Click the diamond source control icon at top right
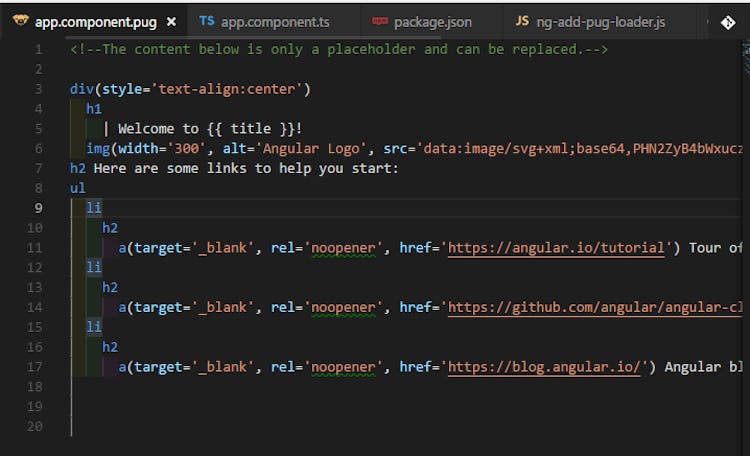This screenshot has width=750, height=456. 727,21
